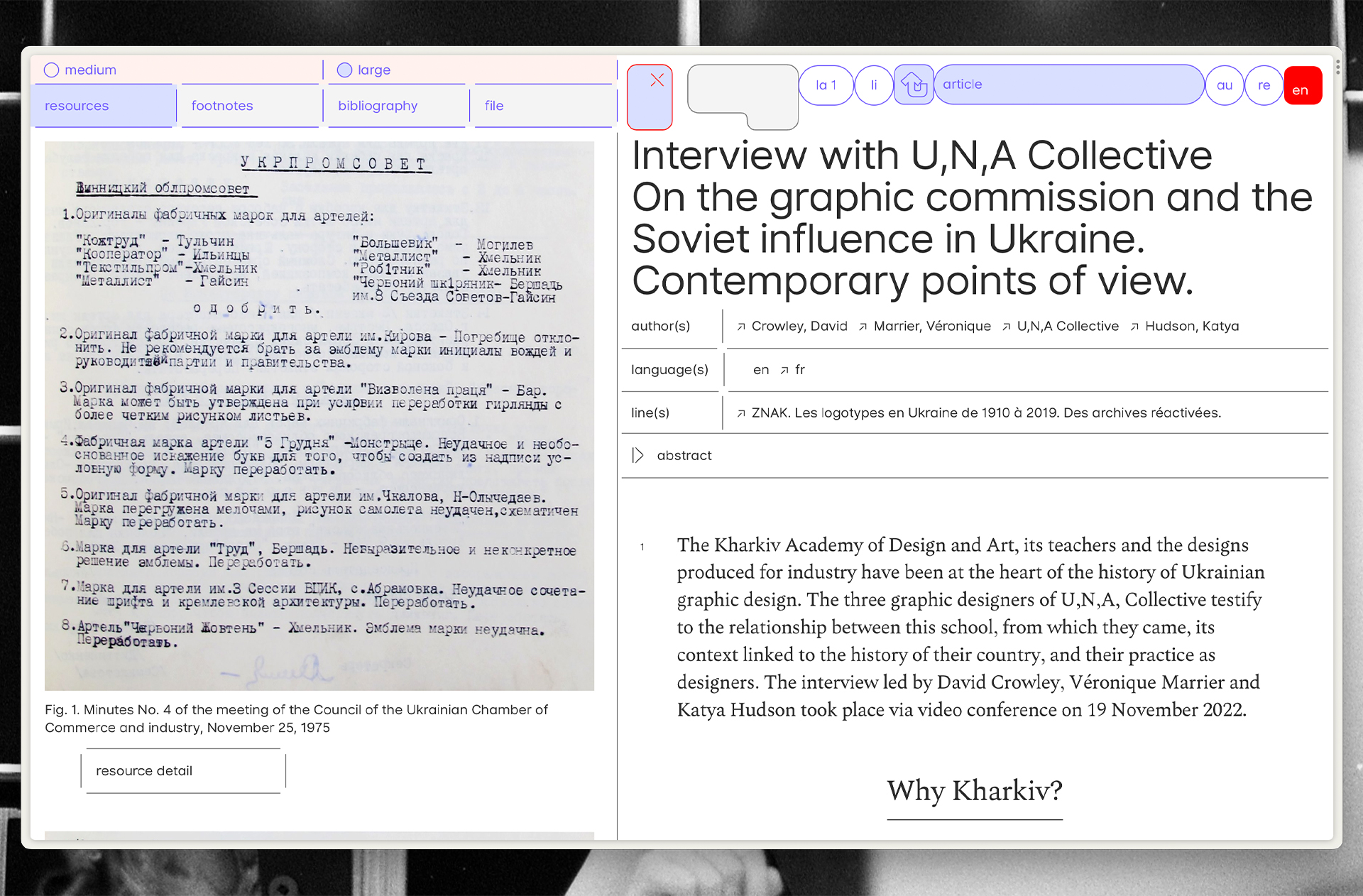The height and width of the screenshot is (896, 1363).
Task: Click the expand arrow next to abstract section
Action: click(x=640, y=455)
